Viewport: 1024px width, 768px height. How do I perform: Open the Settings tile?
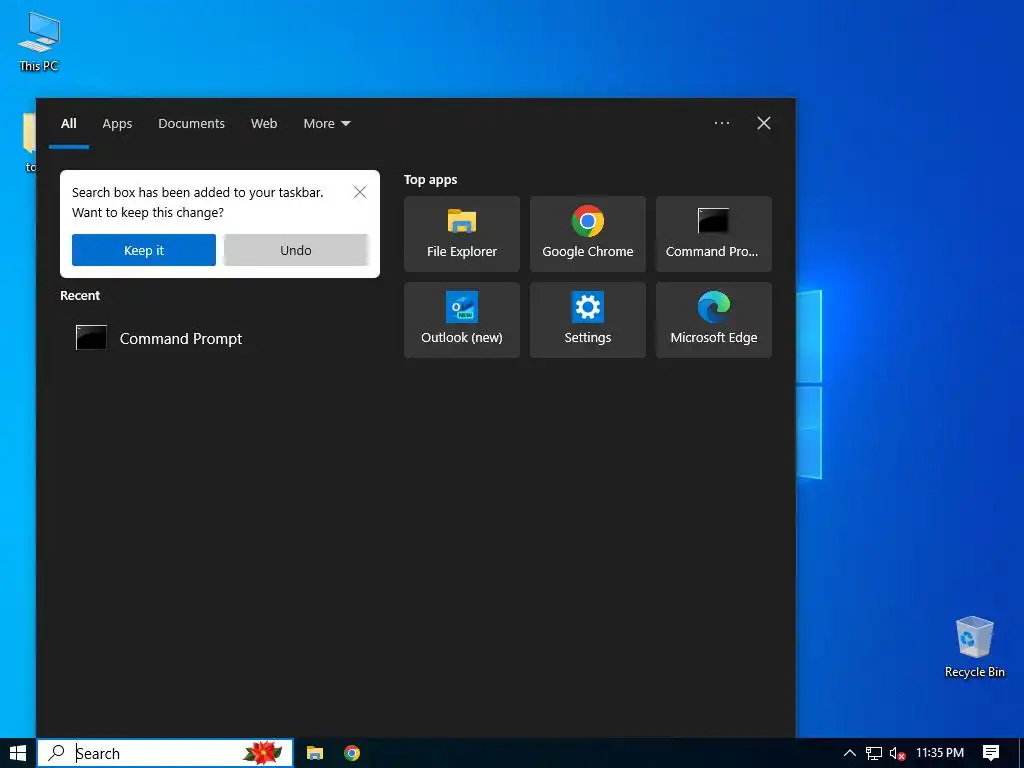click(x=588, y=320)
